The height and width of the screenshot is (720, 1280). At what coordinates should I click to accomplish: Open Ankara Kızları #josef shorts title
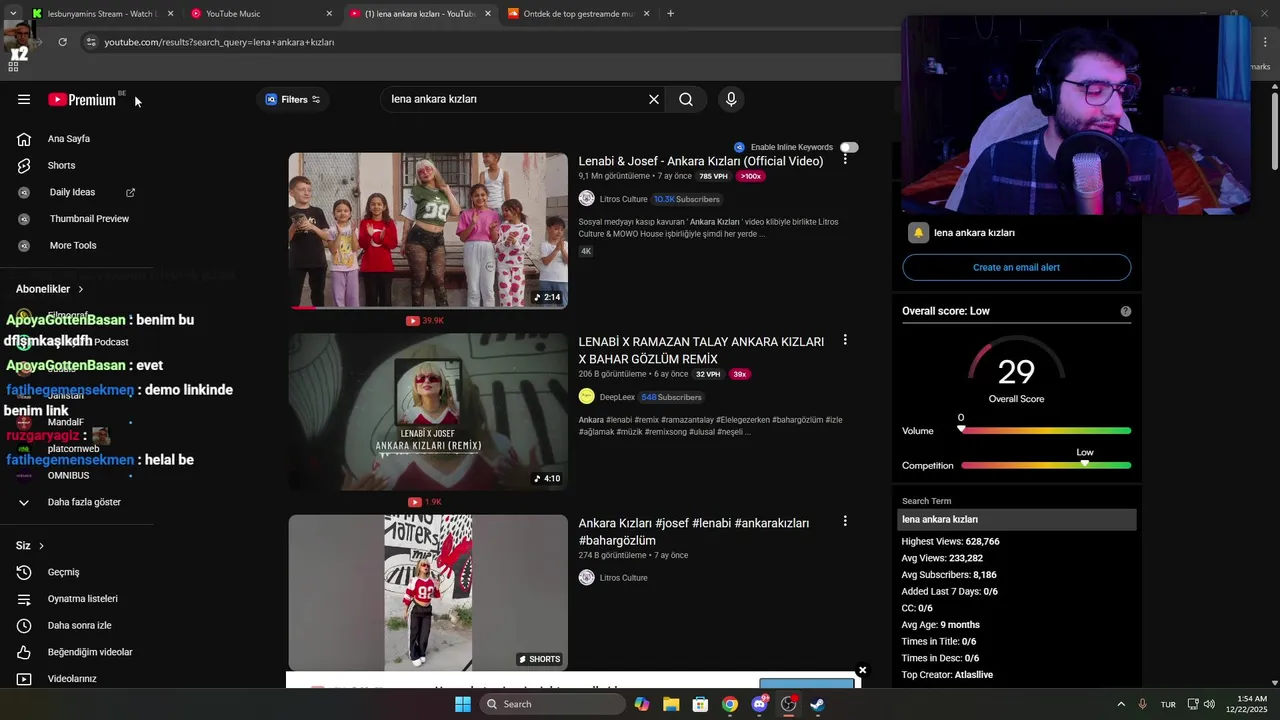coord(694,531)
